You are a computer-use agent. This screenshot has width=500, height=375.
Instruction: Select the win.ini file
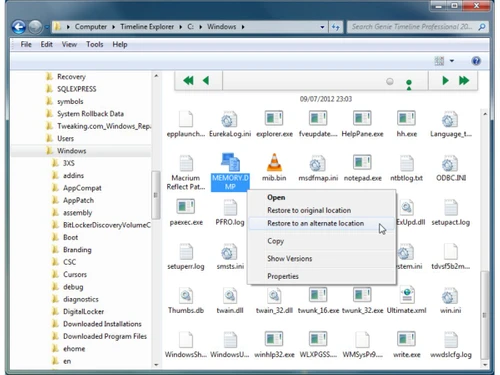[x=451, y=300]
